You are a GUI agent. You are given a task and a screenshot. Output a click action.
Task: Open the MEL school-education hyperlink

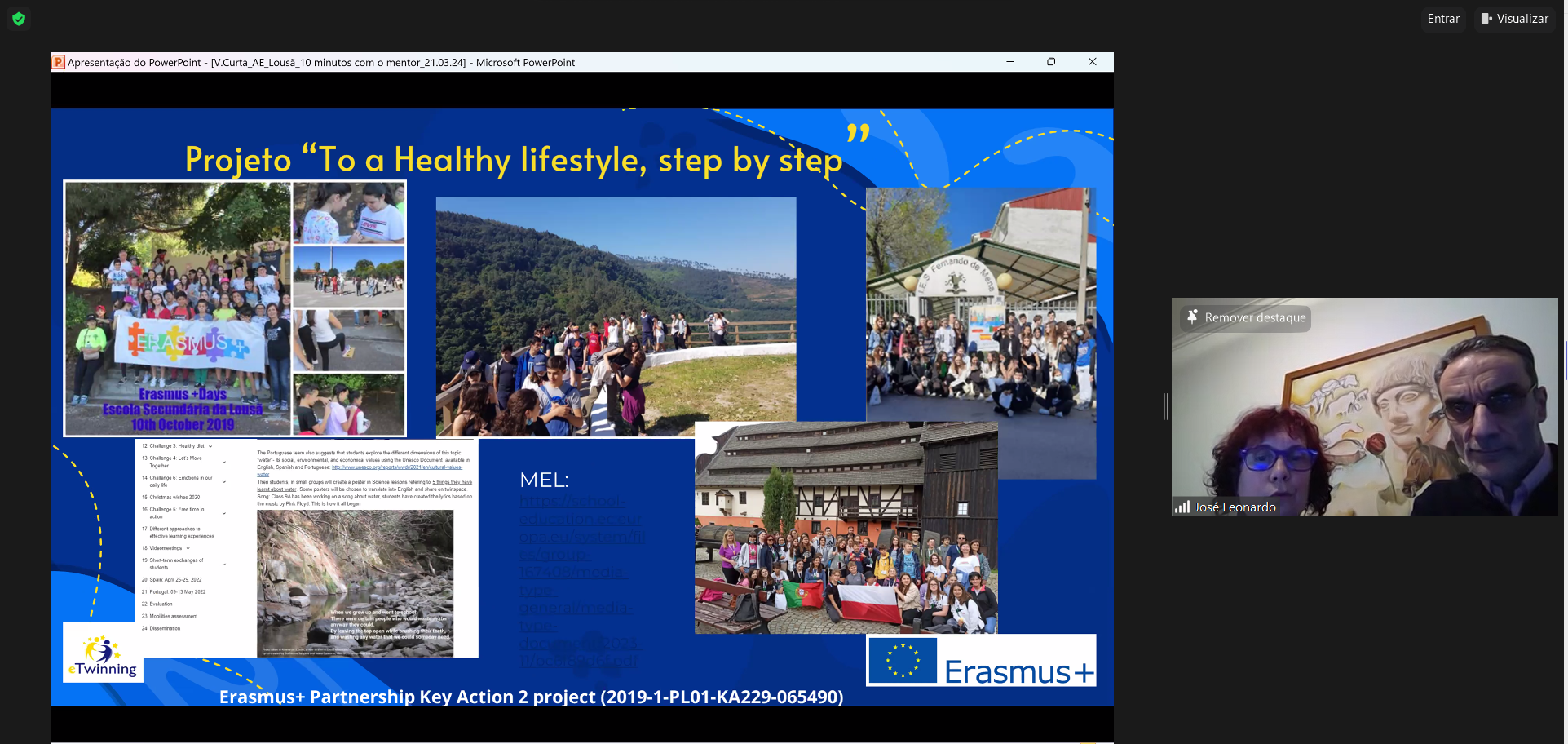[581, 581]
